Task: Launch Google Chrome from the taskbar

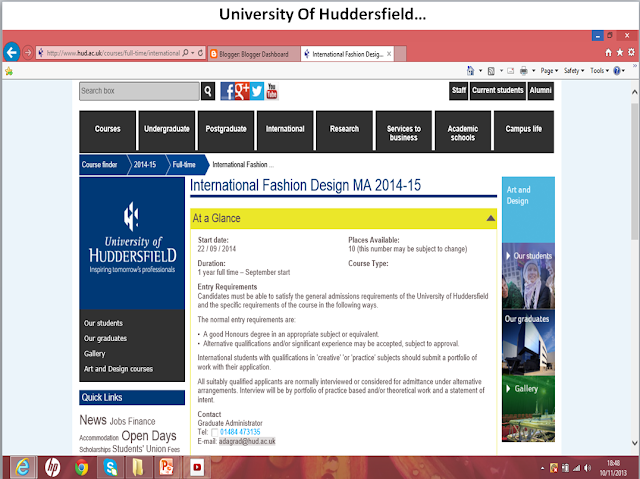Action: [81, 467]
